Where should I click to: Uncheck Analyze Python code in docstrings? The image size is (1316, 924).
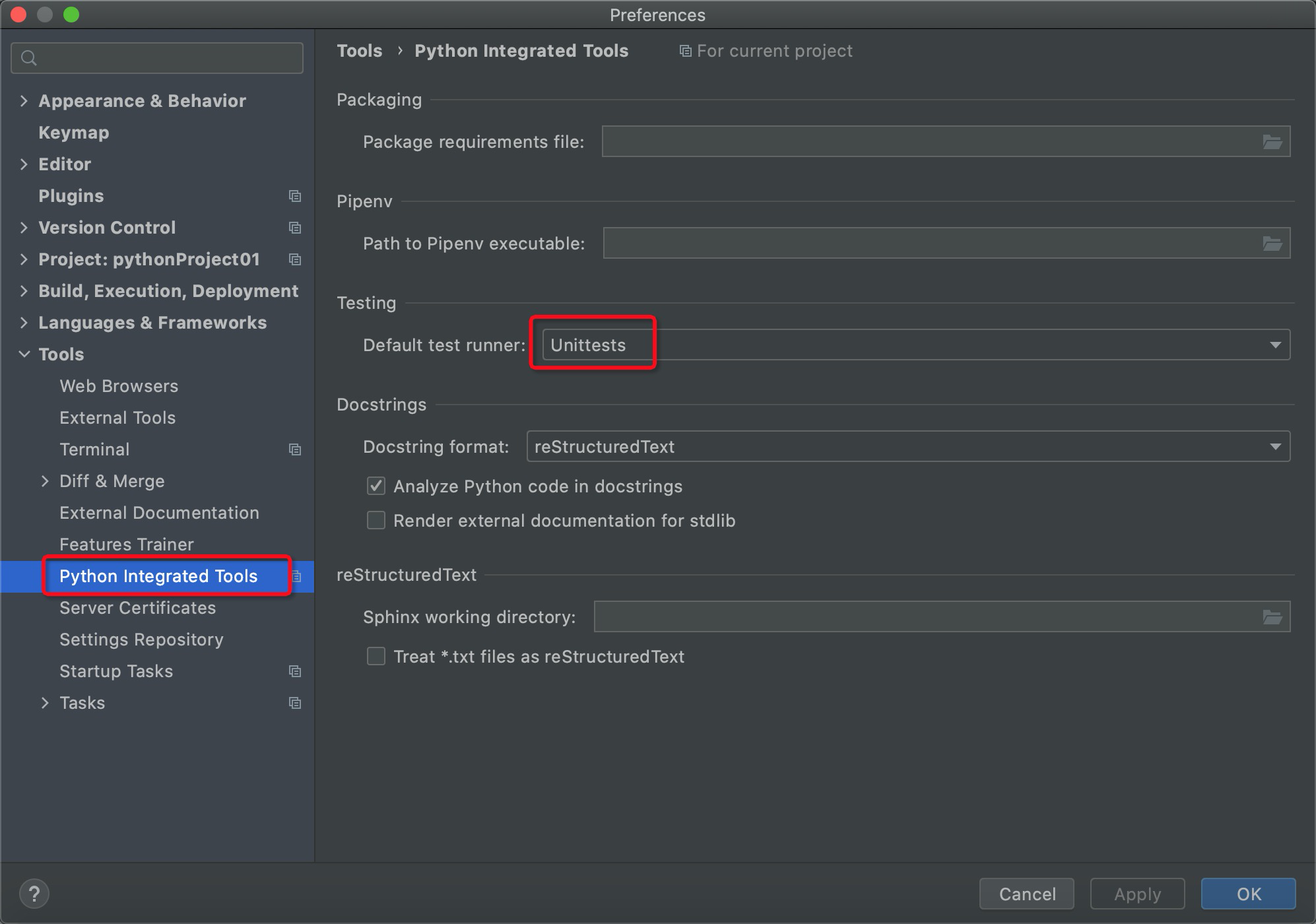376,486
